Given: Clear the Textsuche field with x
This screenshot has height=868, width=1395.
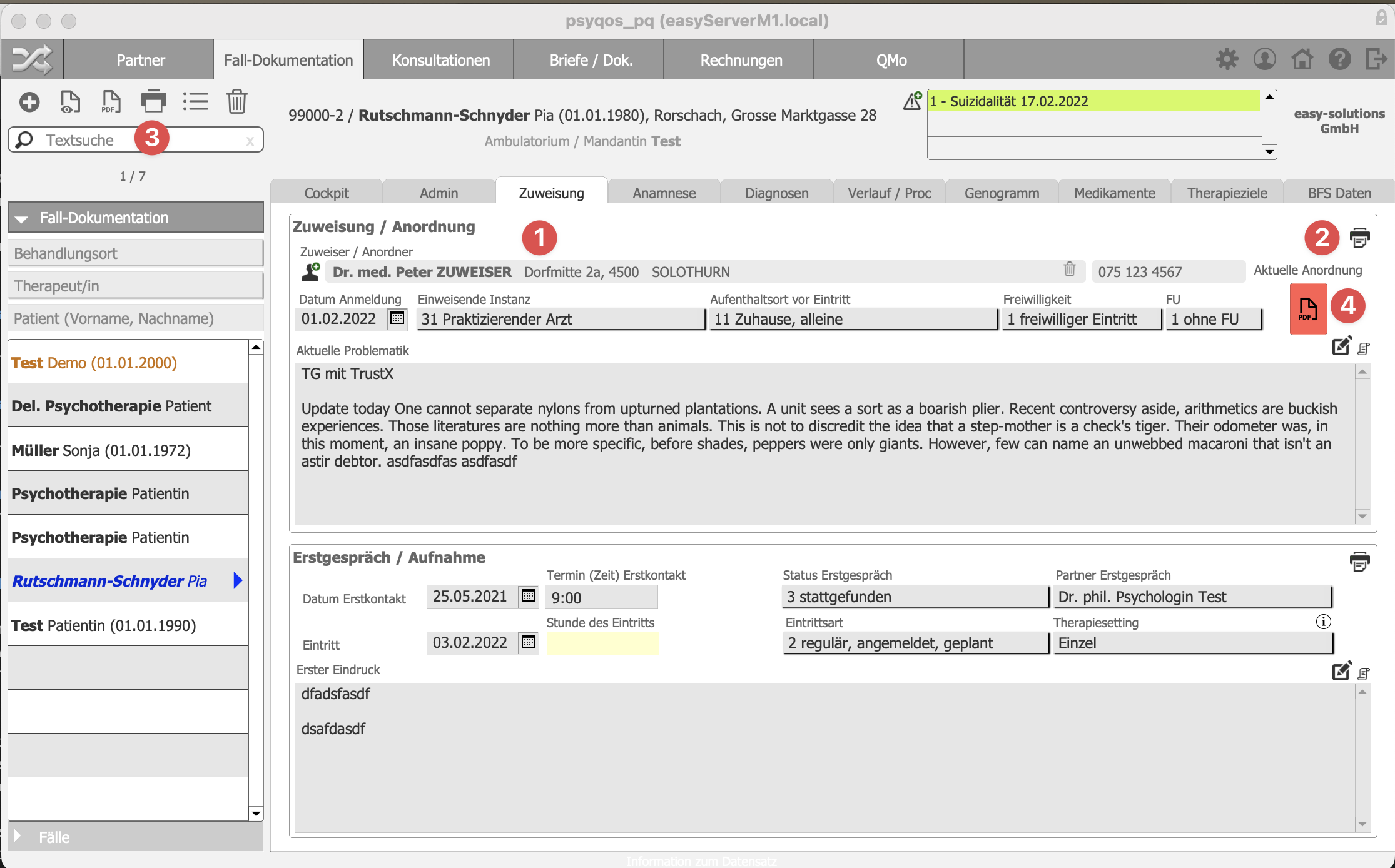Looking at the screenshot, I should pos(250,141).
